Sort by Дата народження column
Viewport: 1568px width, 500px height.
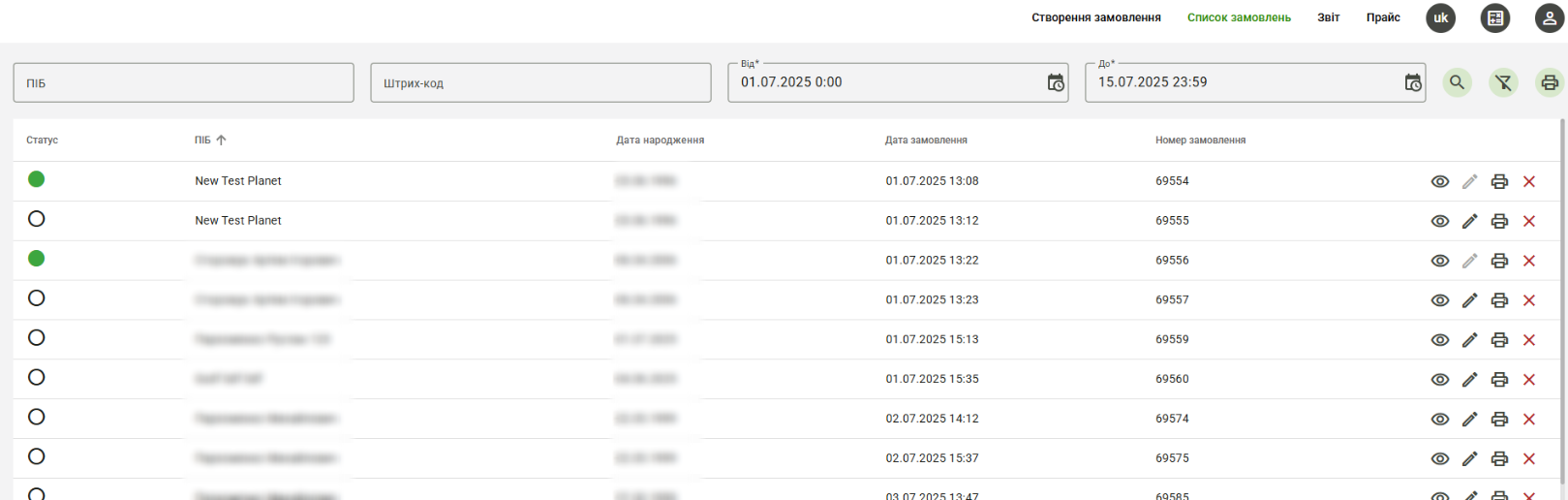point(660,141)
